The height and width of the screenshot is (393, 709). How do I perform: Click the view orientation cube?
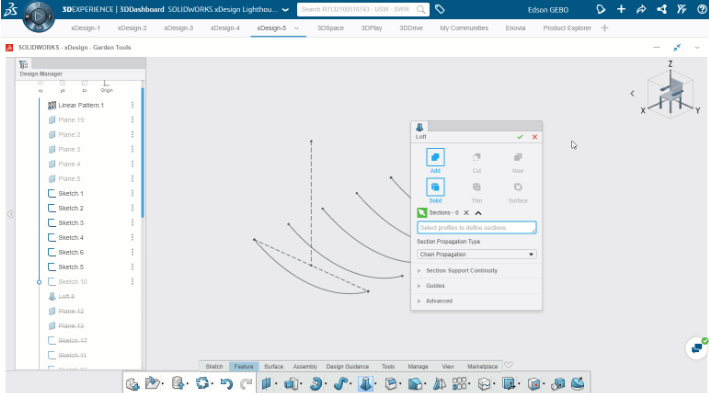pyautogui.click(x=670, y=93)
